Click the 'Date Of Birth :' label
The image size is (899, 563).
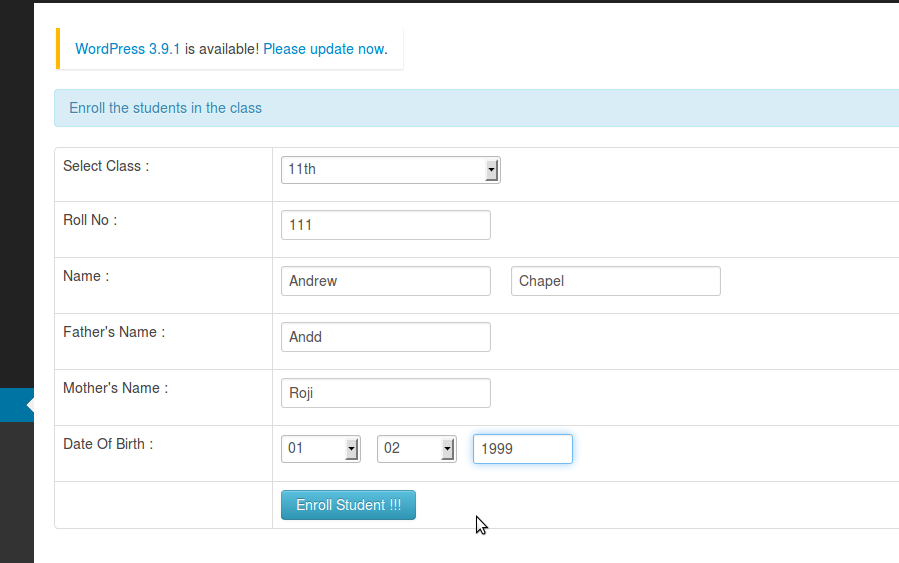click(108, 444)
